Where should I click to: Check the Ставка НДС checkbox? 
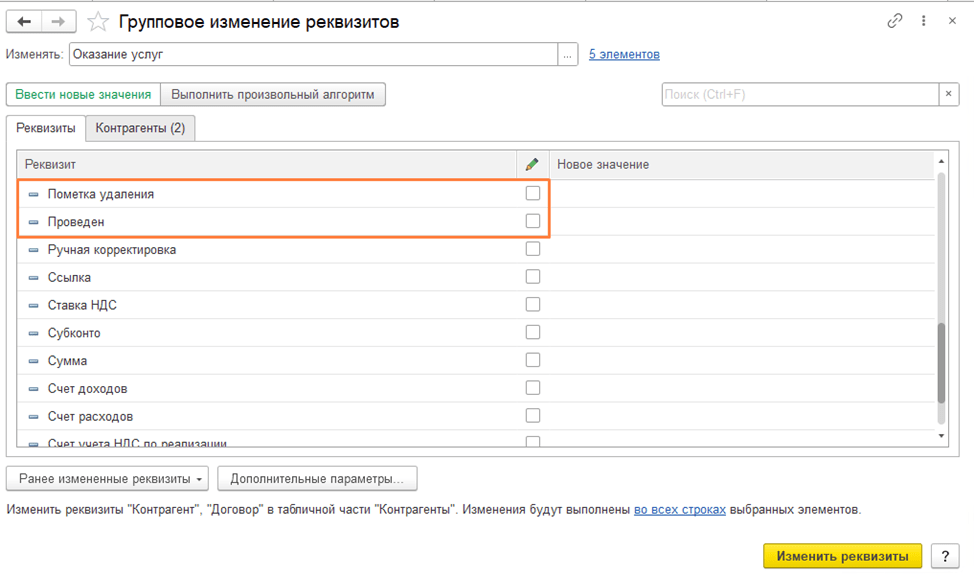pos(533,304)
